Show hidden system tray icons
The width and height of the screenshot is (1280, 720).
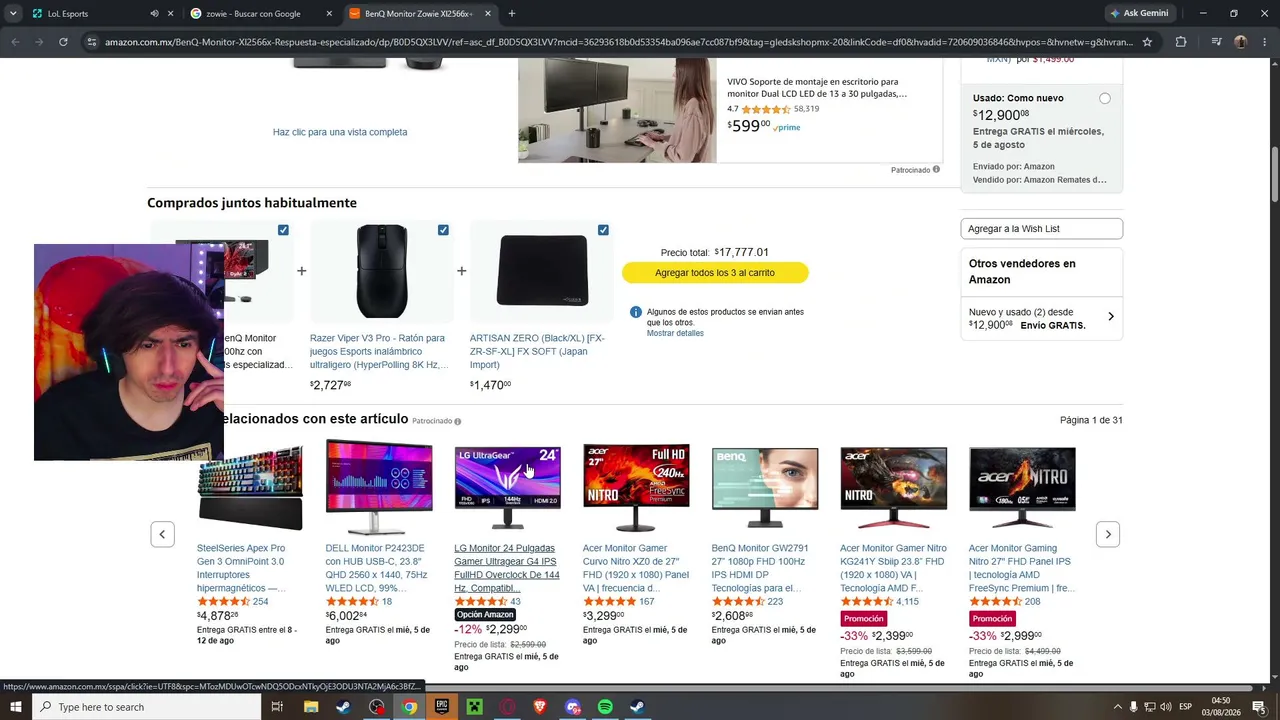pyautogui.click(x=1118, y=707)
